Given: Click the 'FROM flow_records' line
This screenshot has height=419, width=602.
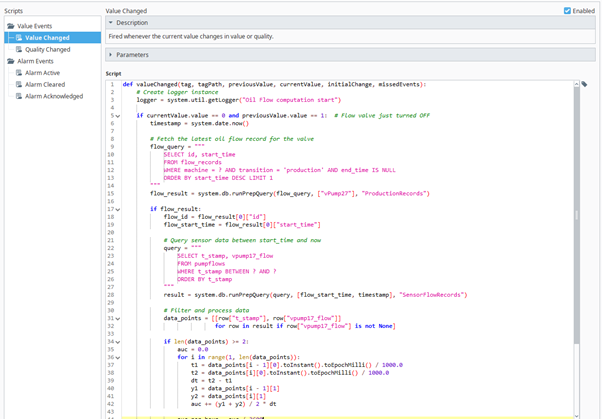Looking at the screenshot, I should click(192, 162).
